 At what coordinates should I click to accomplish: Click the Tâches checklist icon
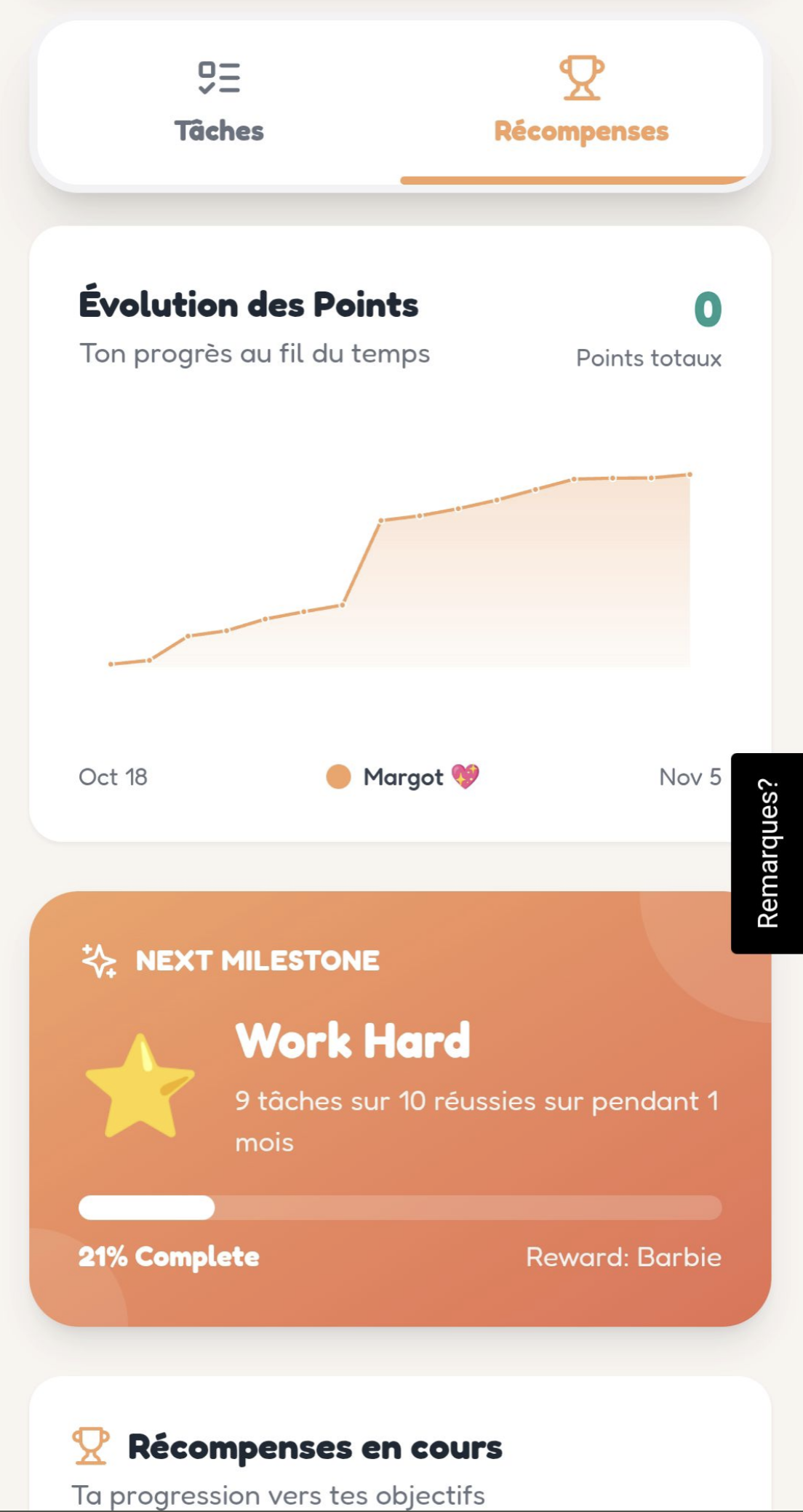[x=219, y=78]
